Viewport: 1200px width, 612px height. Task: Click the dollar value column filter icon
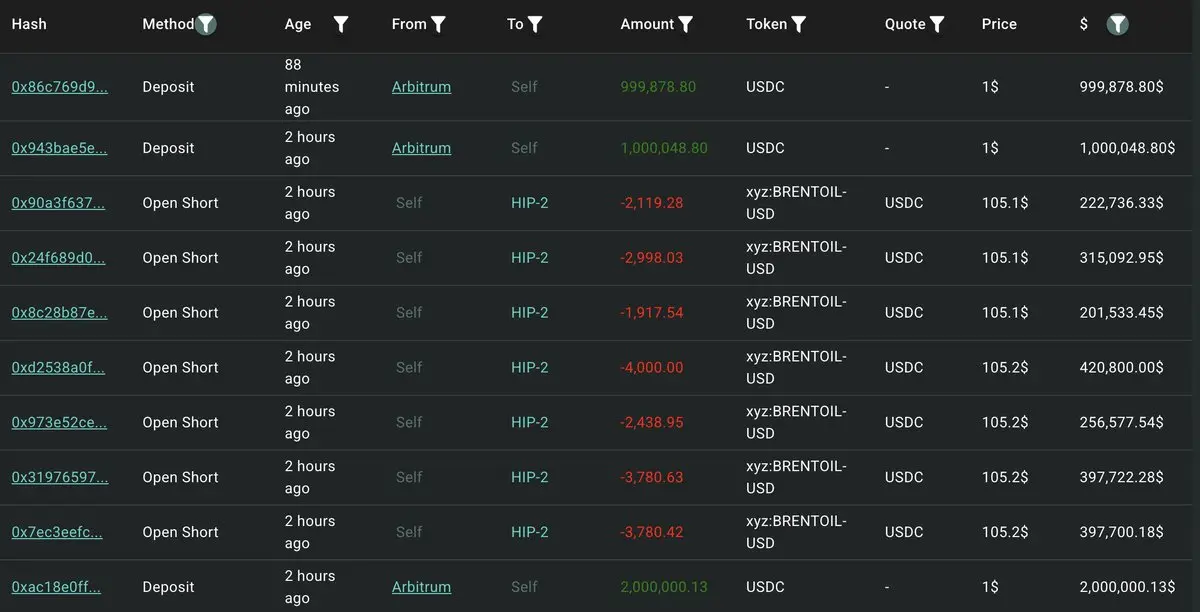[x=1118, y=25]
